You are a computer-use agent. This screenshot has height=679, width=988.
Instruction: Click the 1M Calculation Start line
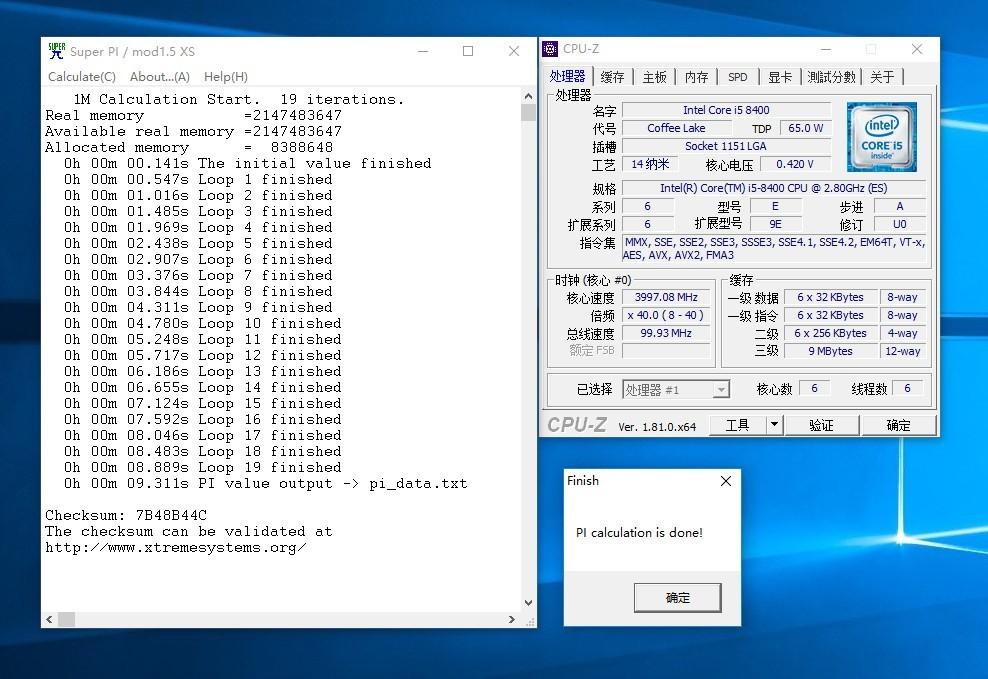point(239,100)
